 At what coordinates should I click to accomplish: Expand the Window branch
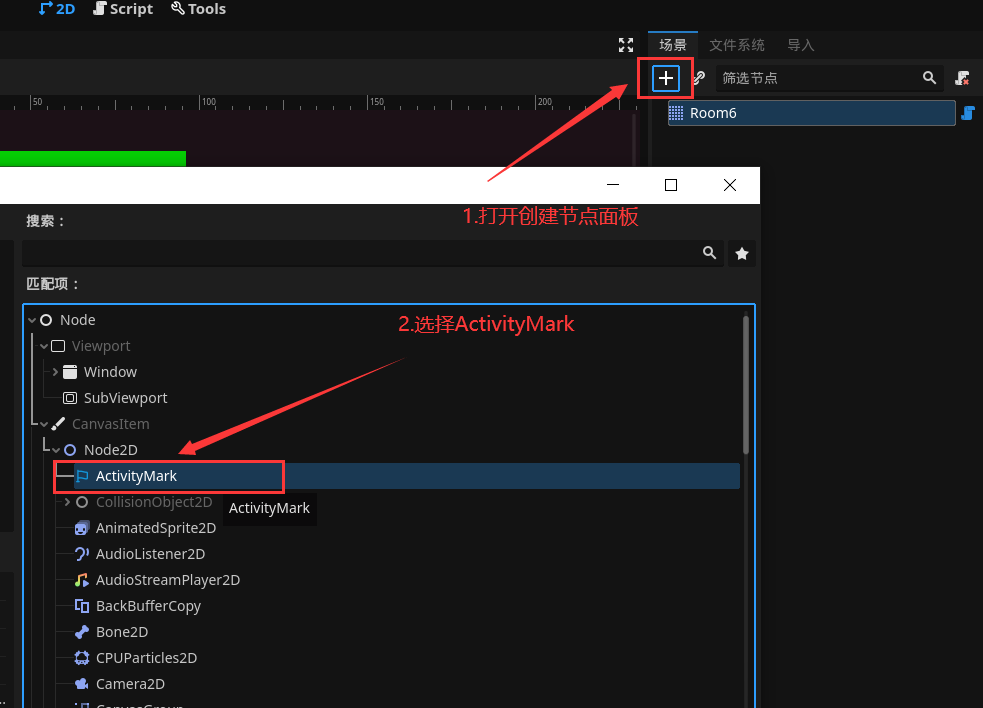[x=55, y=372]
